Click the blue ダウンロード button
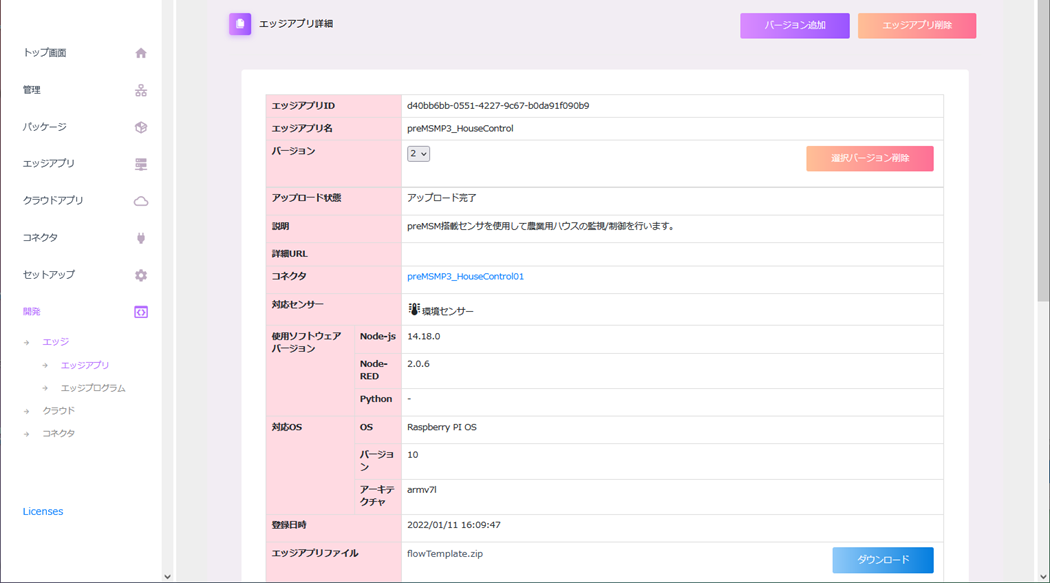Viewport: 1050px width, 583px height. click(x=883, y=560)
